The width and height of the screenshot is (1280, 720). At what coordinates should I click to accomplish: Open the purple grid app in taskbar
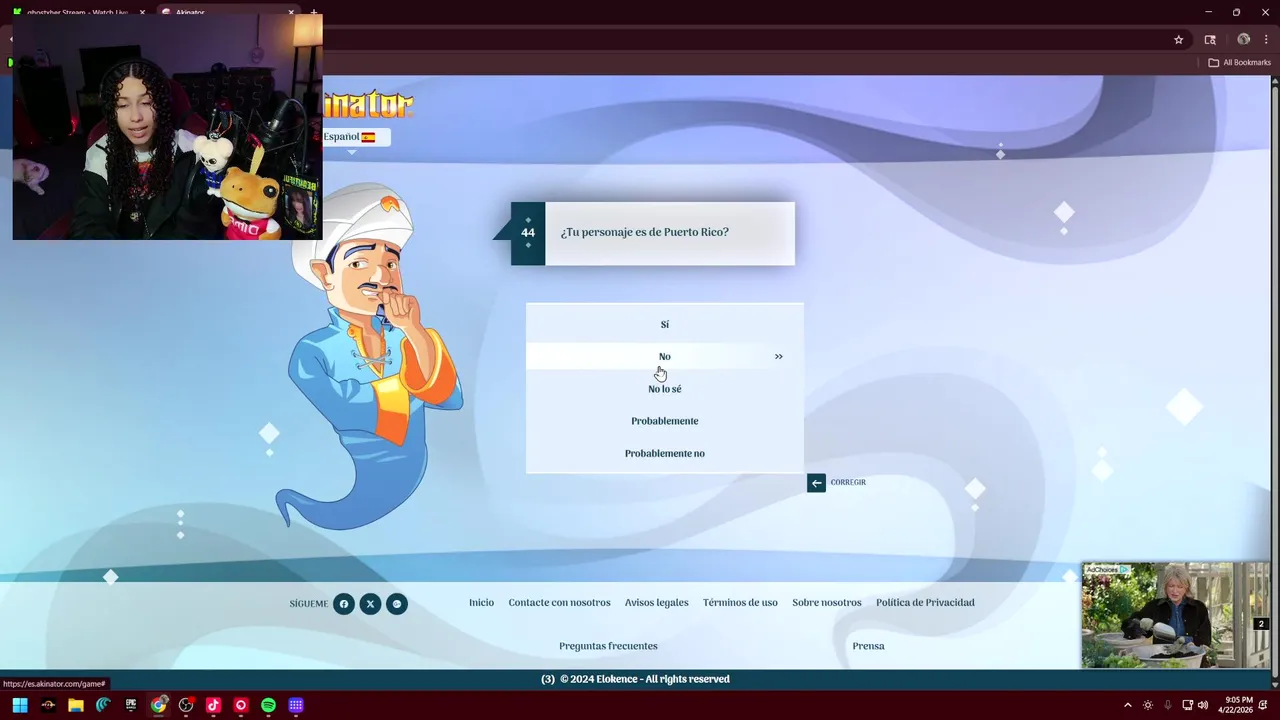(296, 705)
